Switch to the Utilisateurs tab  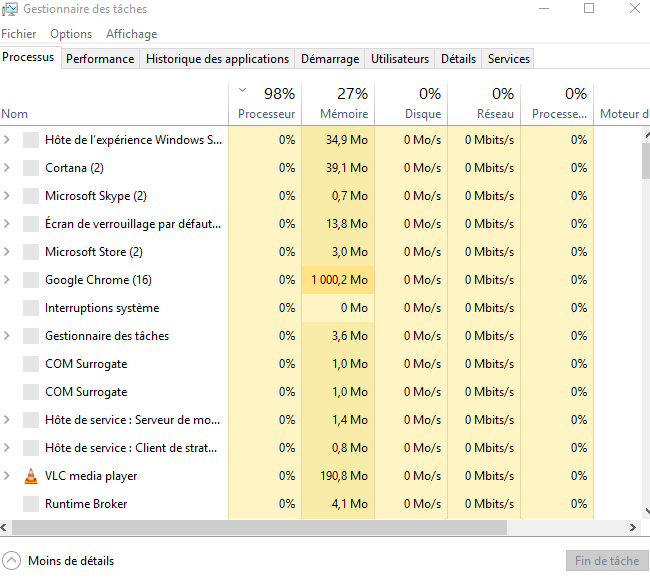pyautogui.click(x=400, y=59)
